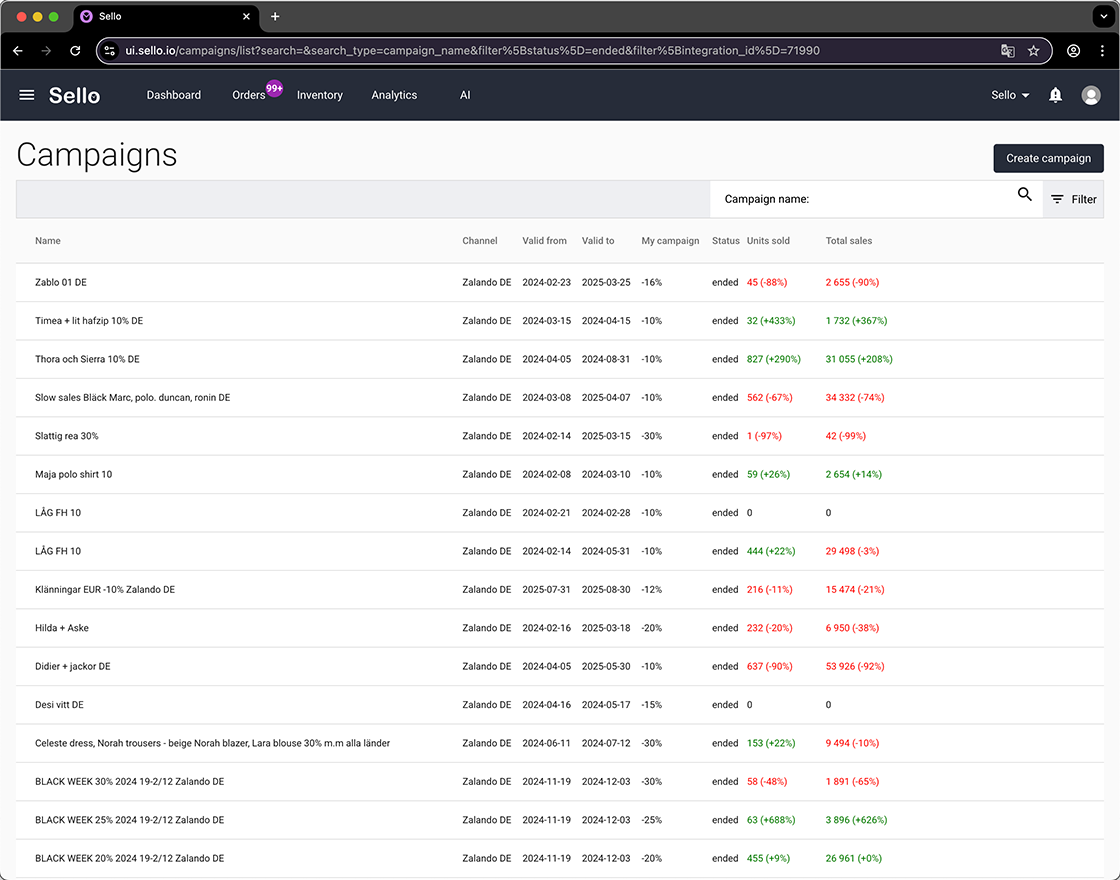This screenshot has width=1120, height=880.
Task: Go to the Inventory section
Action: pos(319,95)
